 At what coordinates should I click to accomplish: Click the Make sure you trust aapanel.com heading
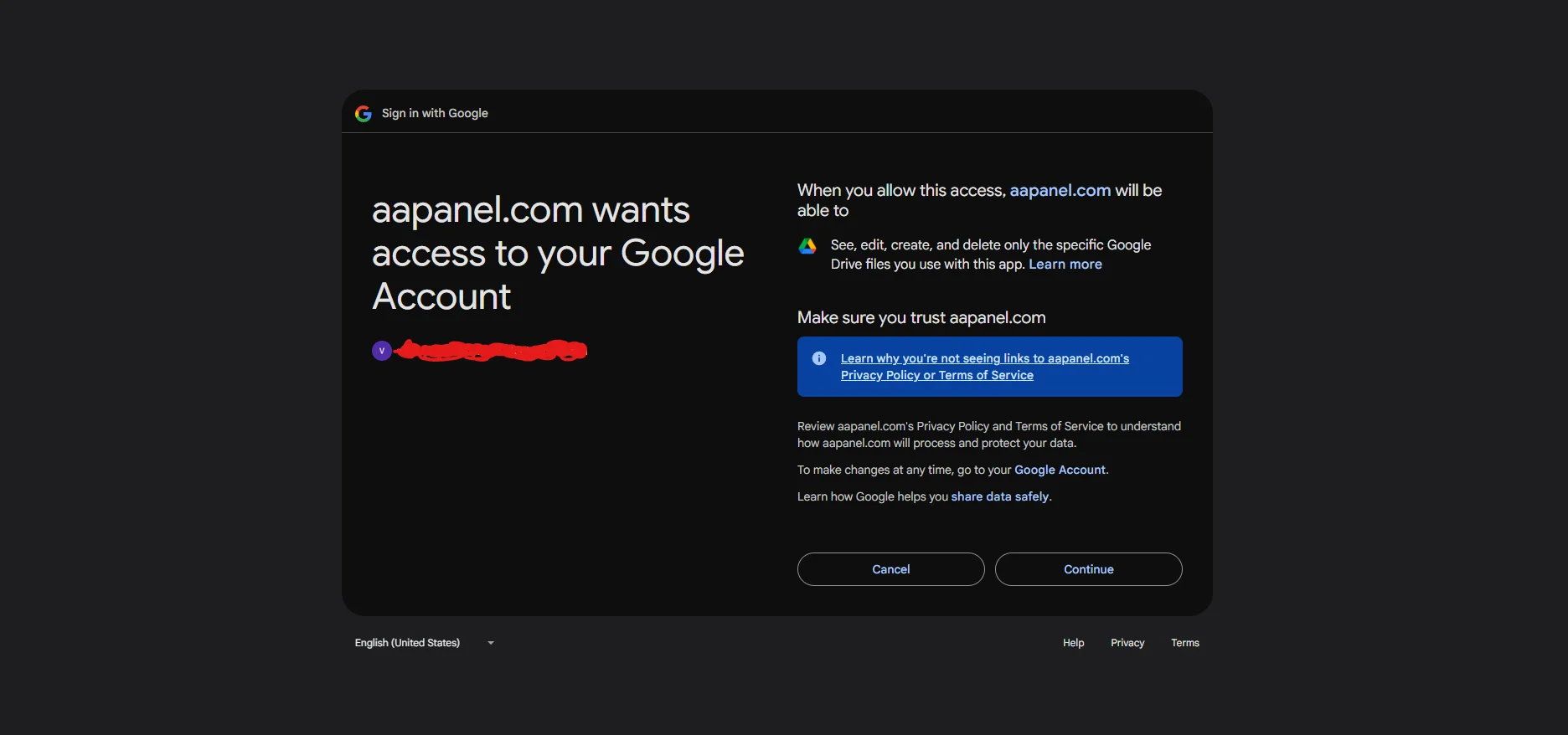pyautogui.click(x=921, y=318)
